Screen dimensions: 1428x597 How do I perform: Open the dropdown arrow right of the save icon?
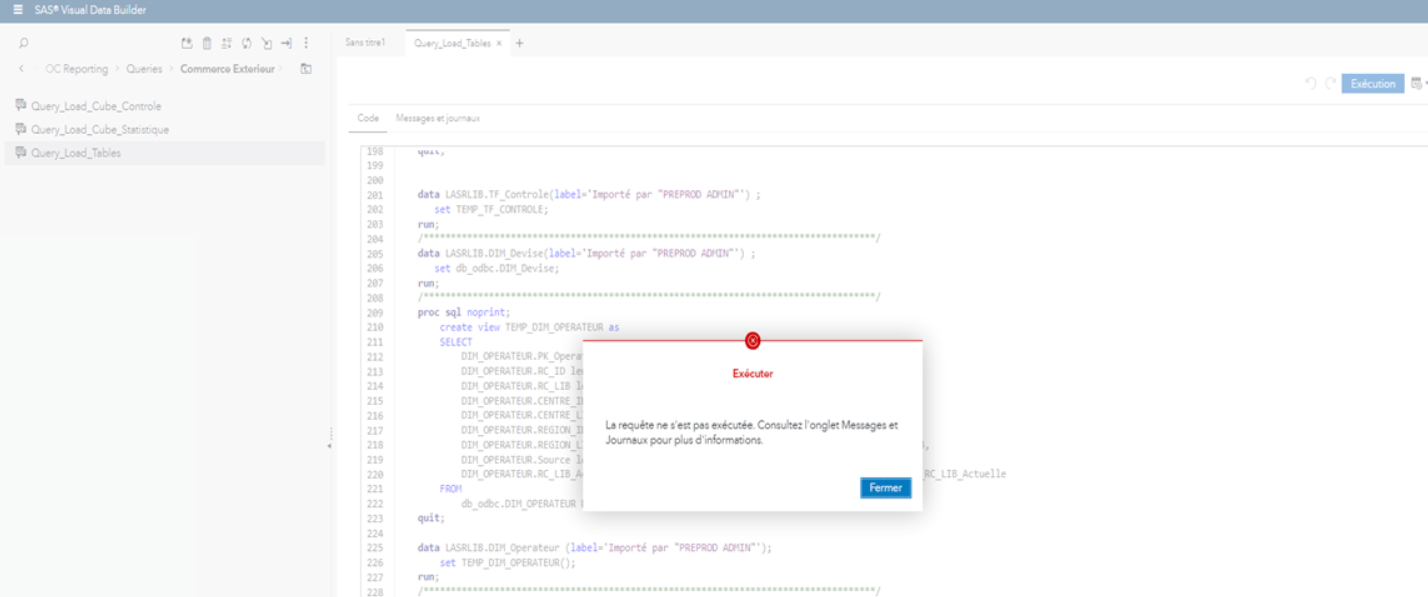click(1426, 83)
